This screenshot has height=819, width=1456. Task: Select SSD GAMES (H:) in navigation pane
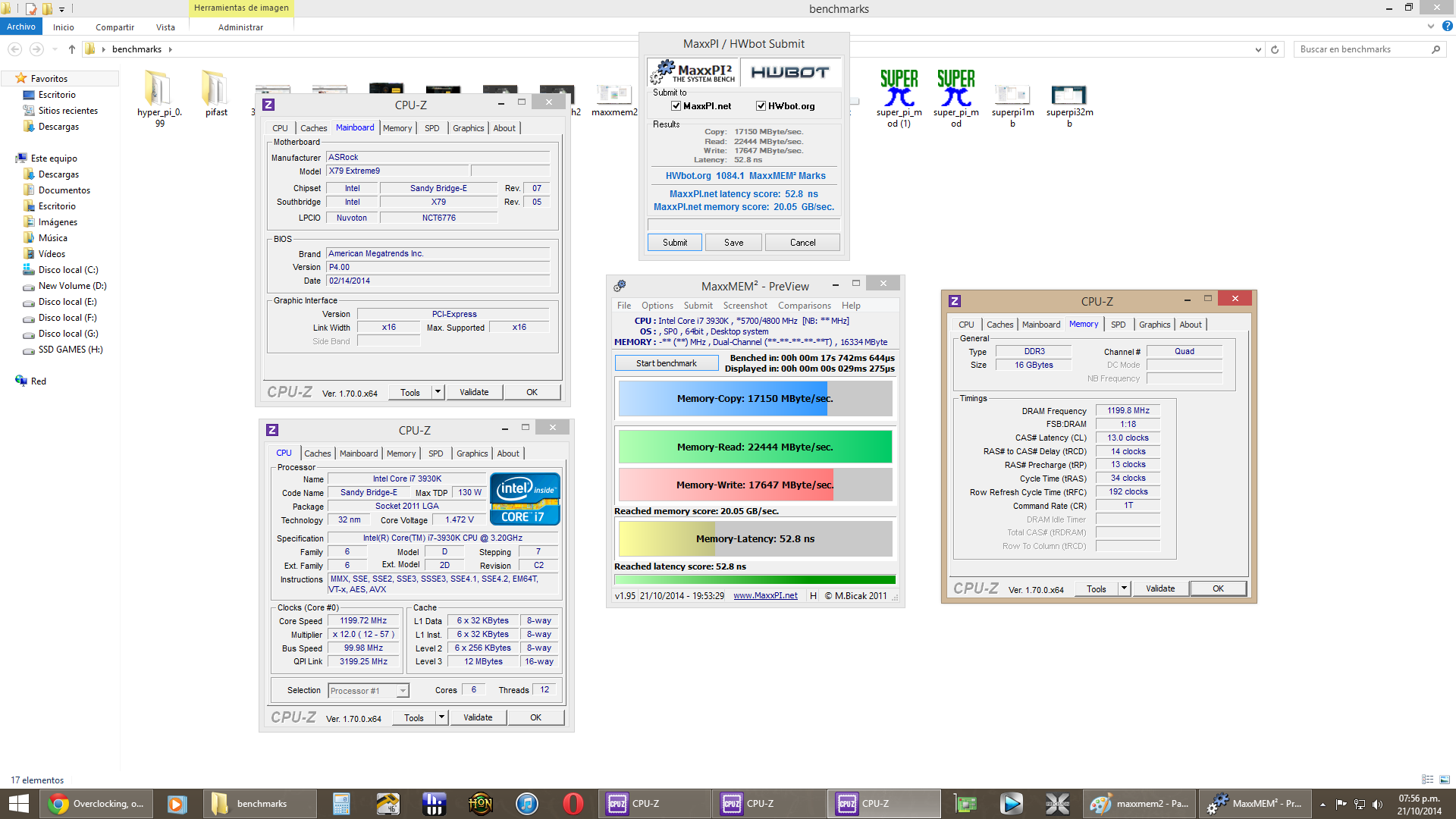70,350
